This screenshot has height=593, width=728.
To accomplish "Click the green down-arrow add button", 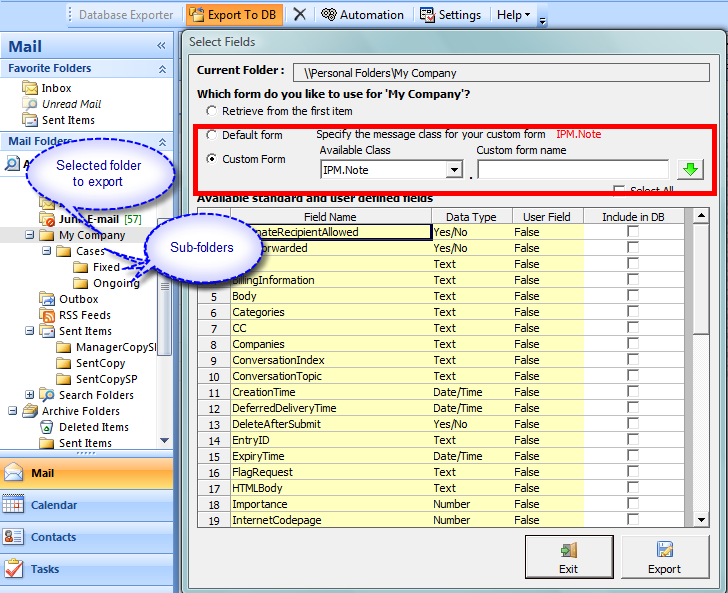I will coord(690,170).
